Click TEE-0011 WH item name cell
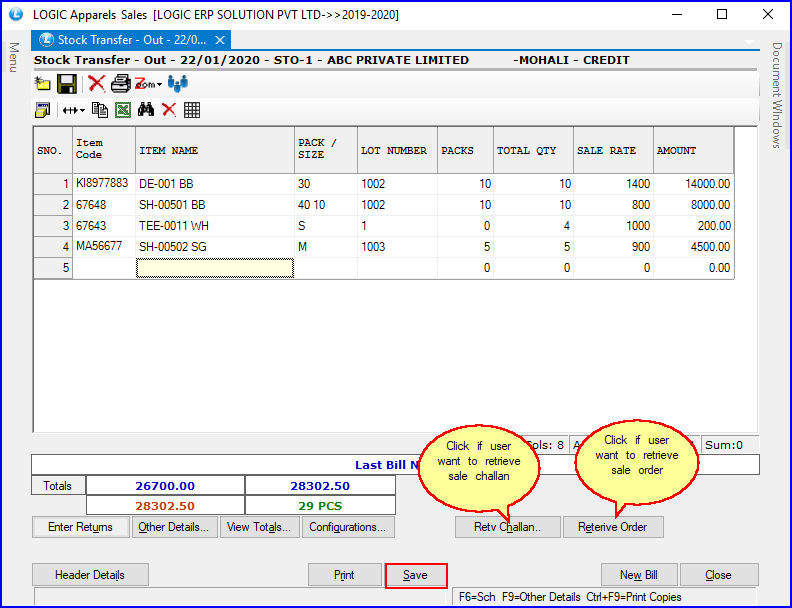The width and height of the screenshot is (792, 608). click(215, 226)
